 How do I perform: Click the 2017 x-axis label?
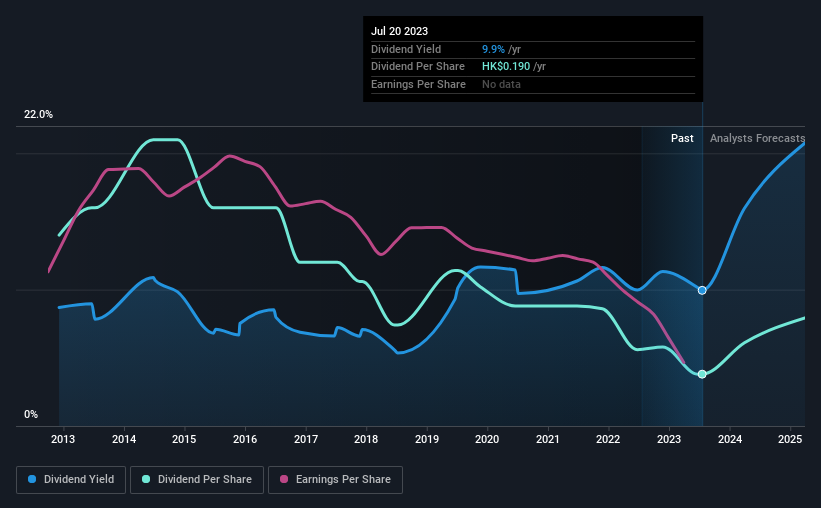pyautogui.click(x=306, y=439)
